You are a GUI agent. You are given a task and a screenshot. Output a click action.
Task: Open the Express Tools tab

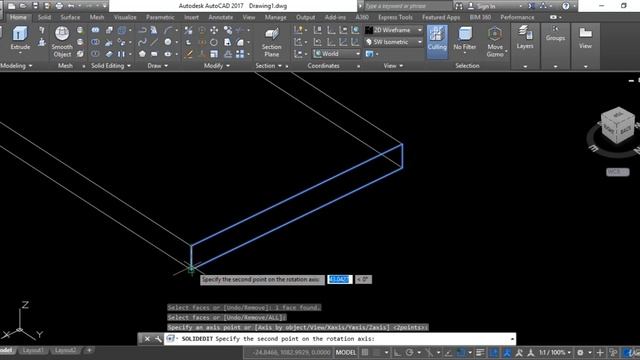point(395,17)
